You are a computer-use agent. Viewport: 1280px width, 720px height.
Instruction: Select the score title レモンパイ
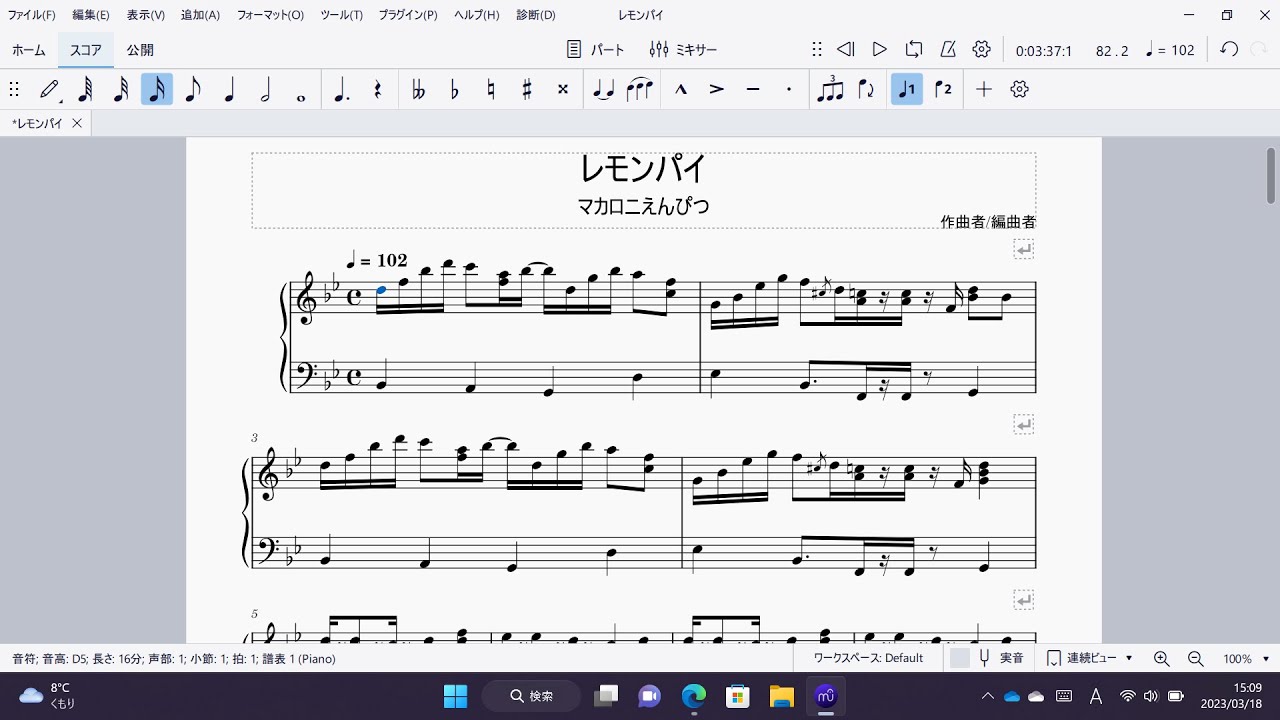[643, 169]
